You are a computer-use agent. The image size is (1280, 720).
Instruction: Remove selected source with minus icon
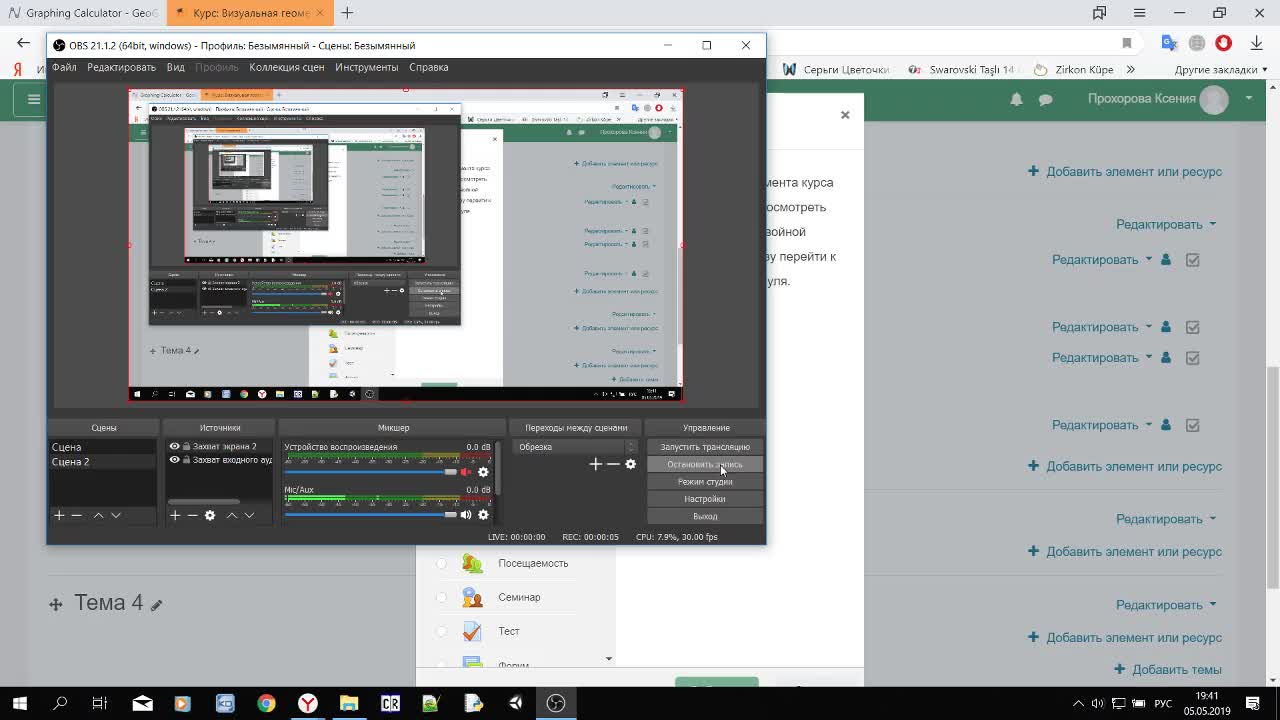192,515
